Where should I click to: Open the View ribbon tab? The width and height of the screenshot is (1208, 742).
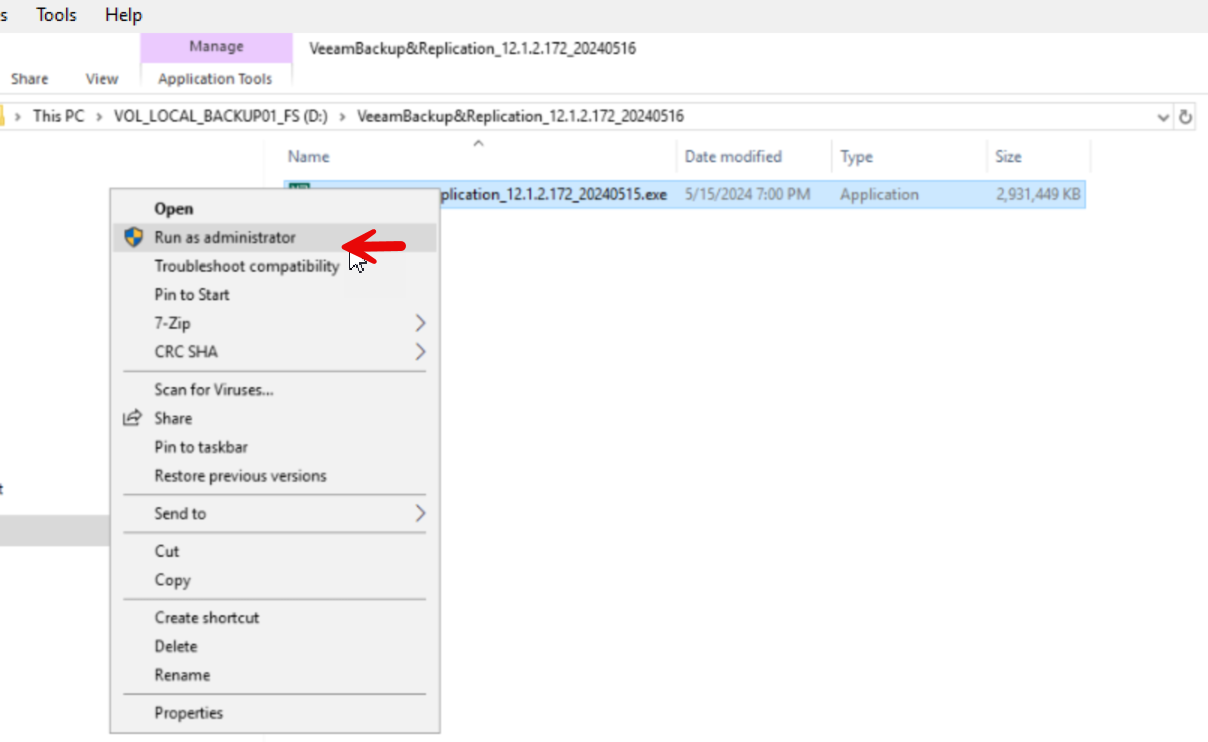coord(102,79)
